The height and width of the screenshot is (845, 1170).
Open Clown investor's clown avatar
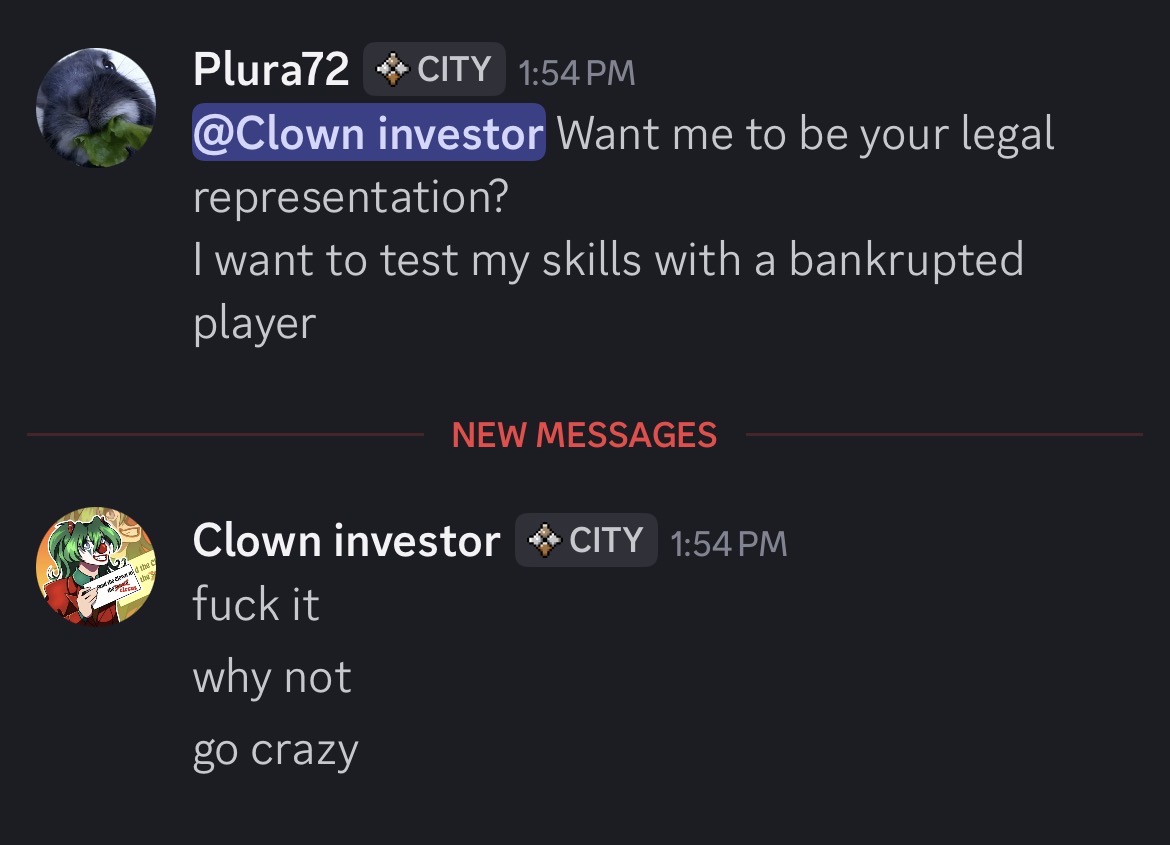(96, 566)
